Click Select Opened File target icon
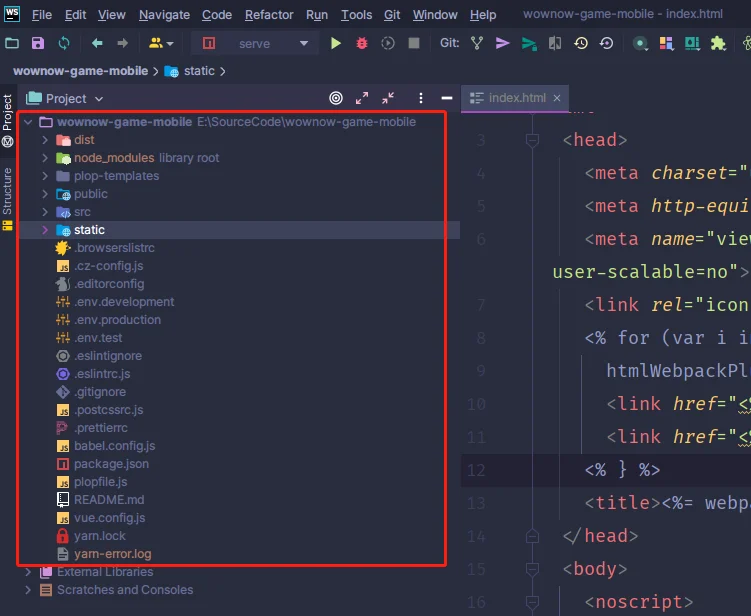 click(336, 98)
